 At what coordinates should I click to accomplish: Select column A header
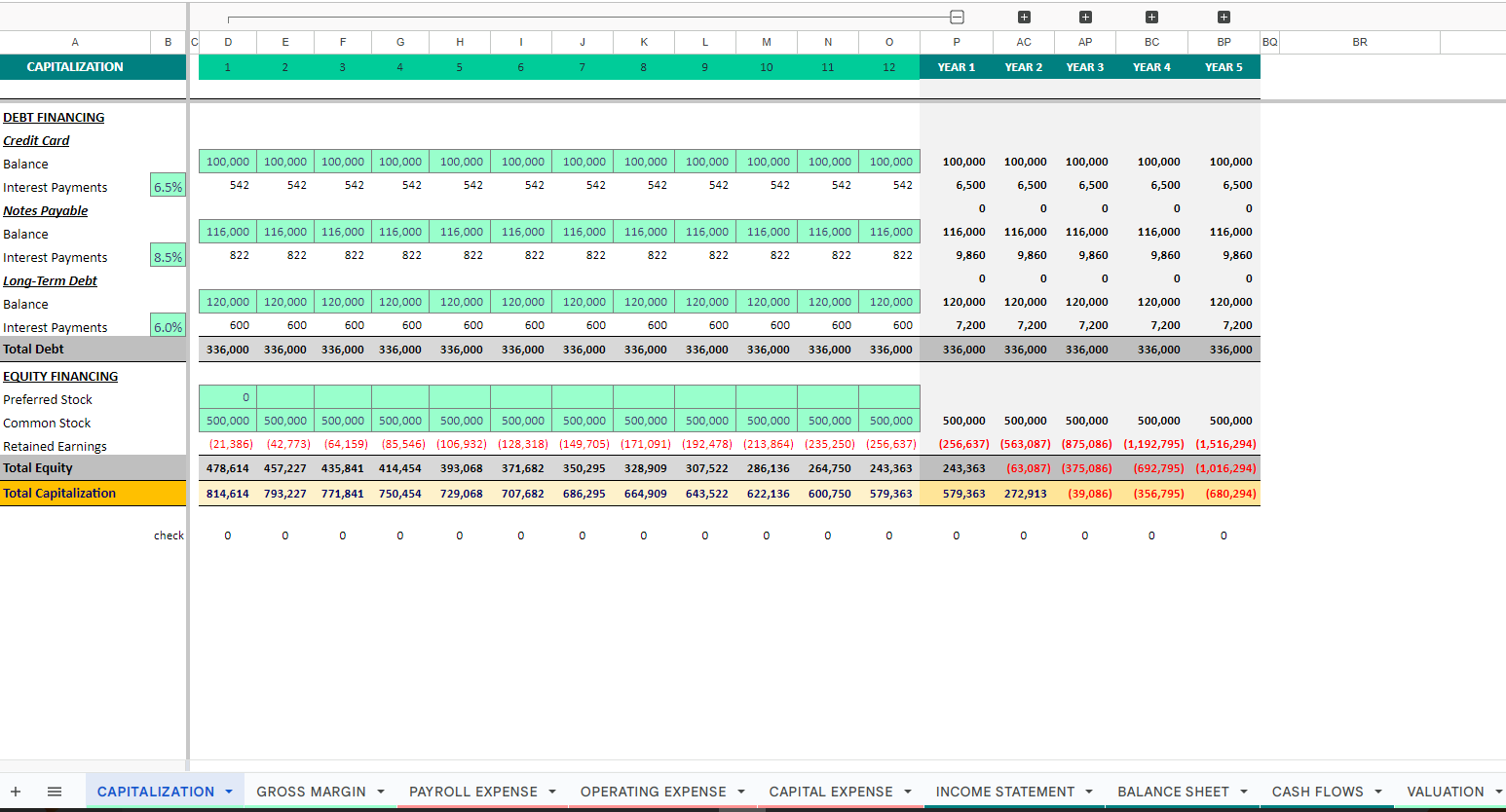click(x=75, y=42)
